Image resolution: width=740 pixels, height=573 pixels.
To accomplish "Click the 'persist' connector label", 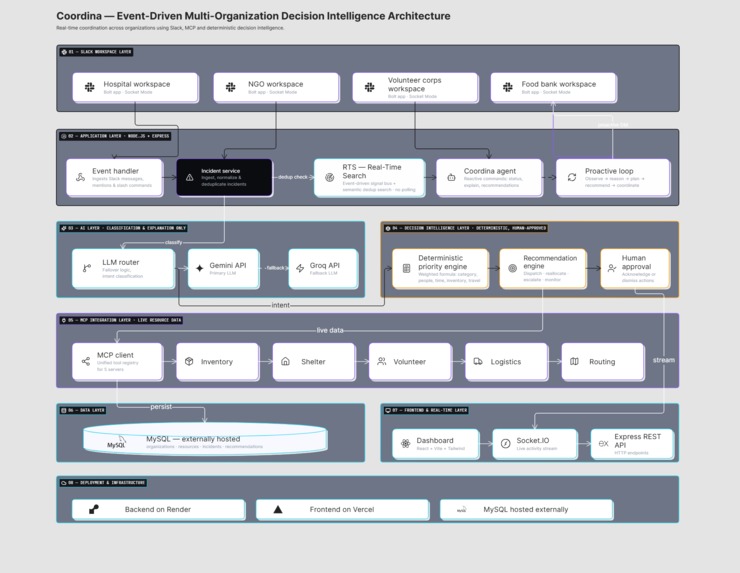I will pyautogui.click(x=161, y=406).
